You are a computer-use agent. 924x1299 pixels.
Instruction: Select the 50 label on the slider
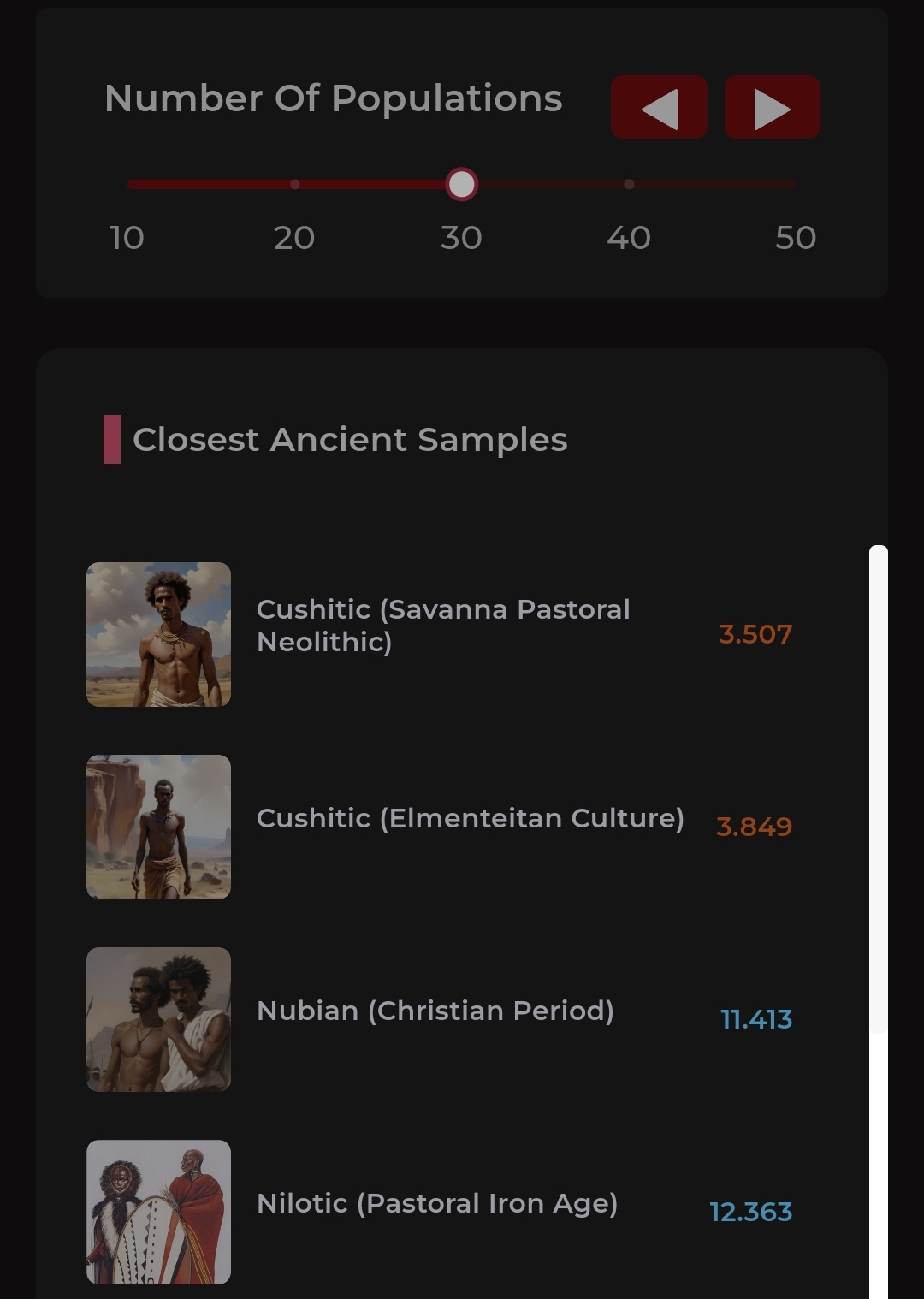[x=796, y=238]
